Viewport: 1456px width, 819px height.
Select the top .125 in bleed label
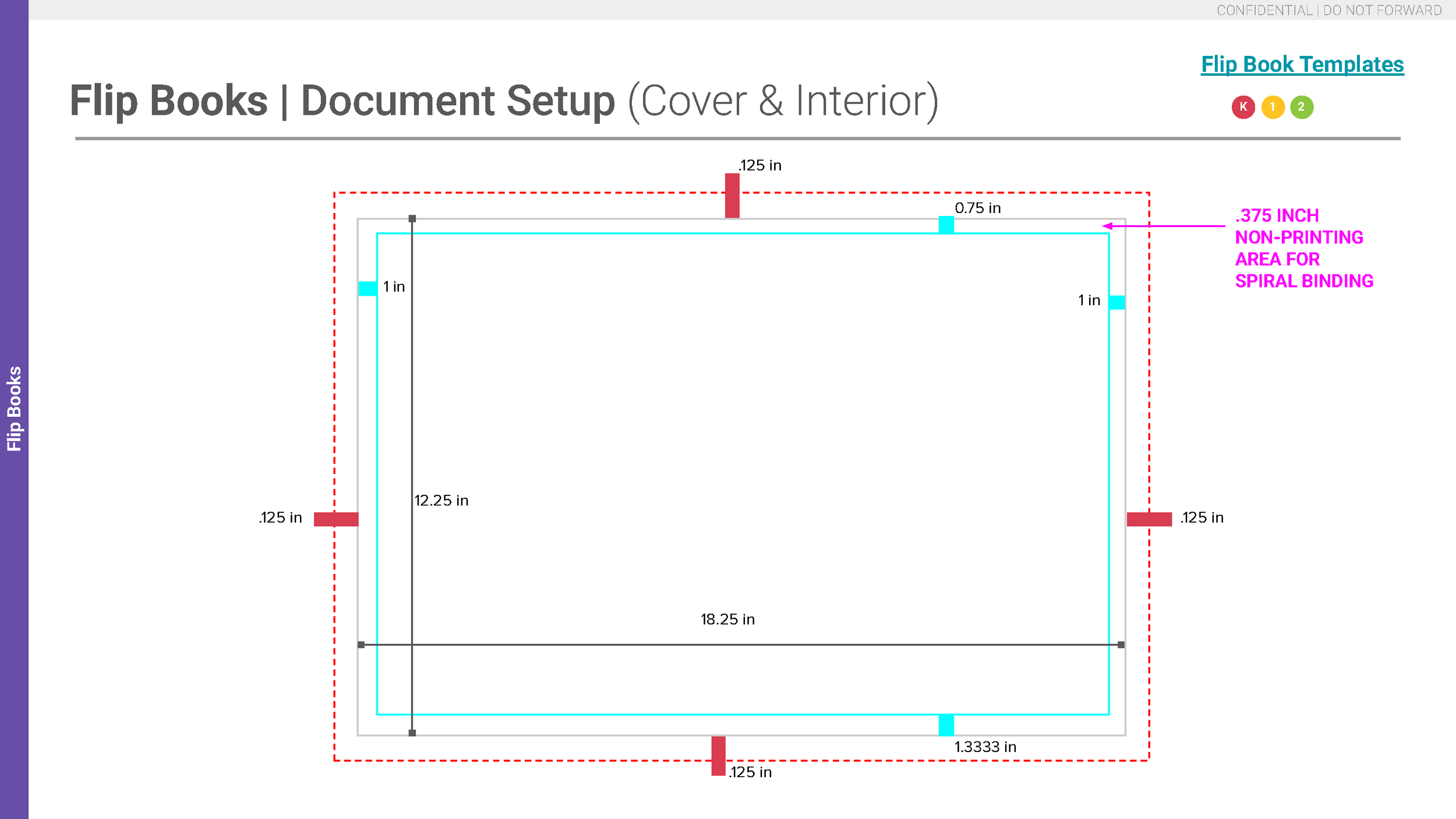click(760, 165)
